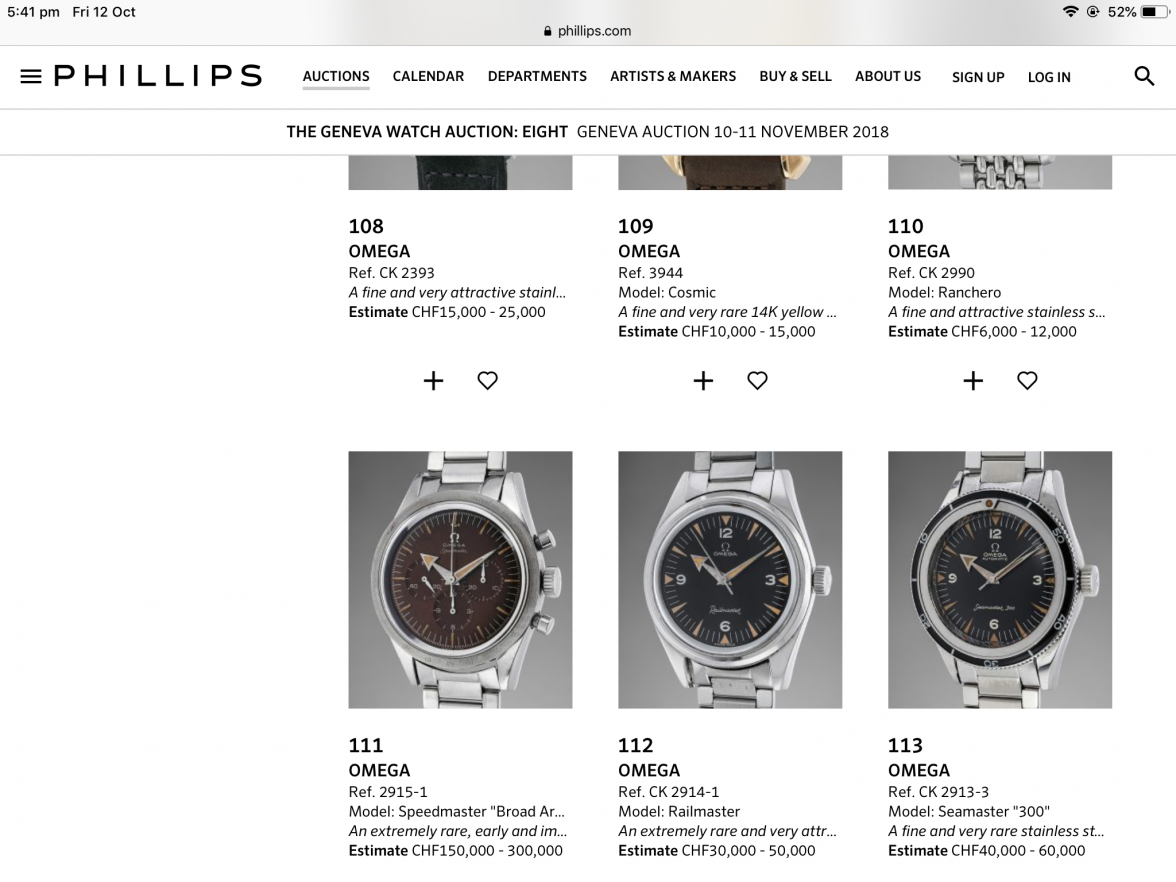This screenshot has width=1176, height=882.
Task: Click the Log In link
Action: tap(1049, 77)
